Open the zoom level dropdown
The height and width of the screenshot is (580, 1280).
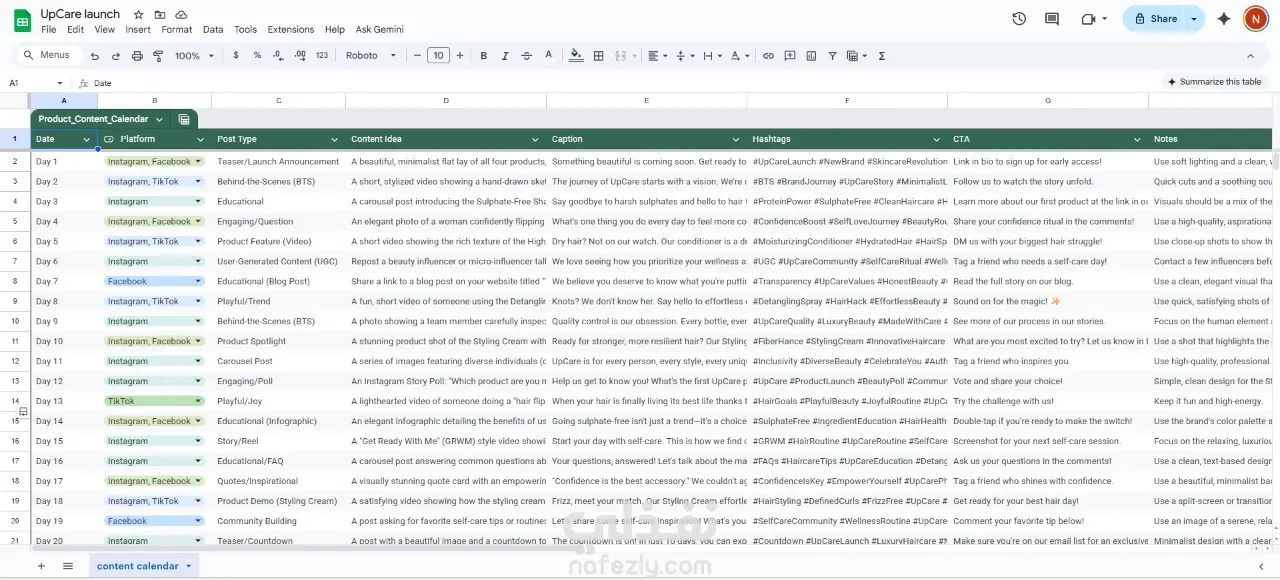pyautogui.click(x=194, y=56)
